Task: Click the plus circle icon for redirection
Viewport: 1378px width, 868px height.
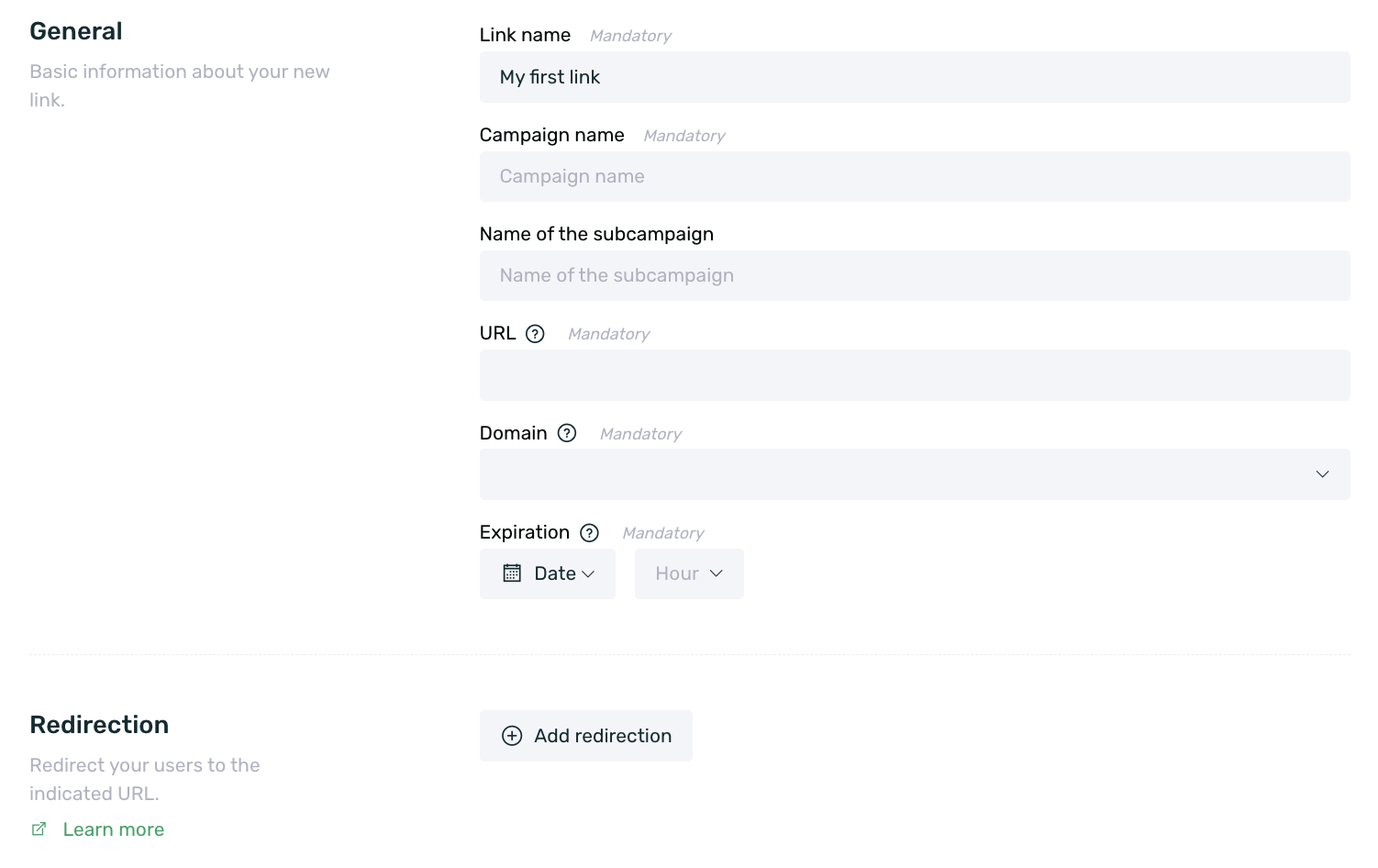Action: coord(512,736)
